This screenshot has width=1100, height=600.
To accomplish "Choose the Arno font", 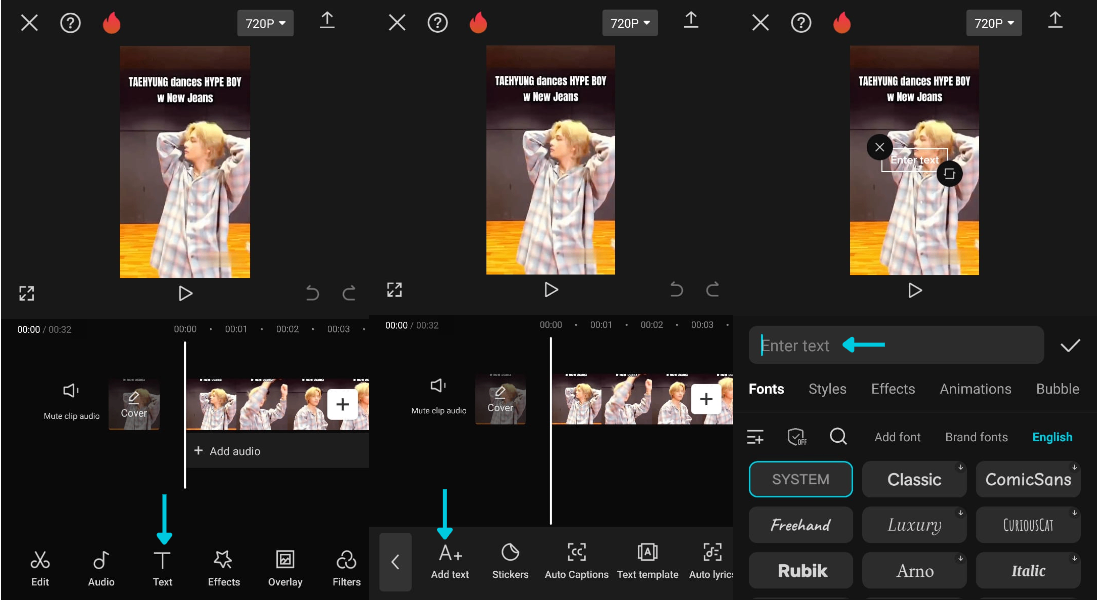I will pos(914,571).
